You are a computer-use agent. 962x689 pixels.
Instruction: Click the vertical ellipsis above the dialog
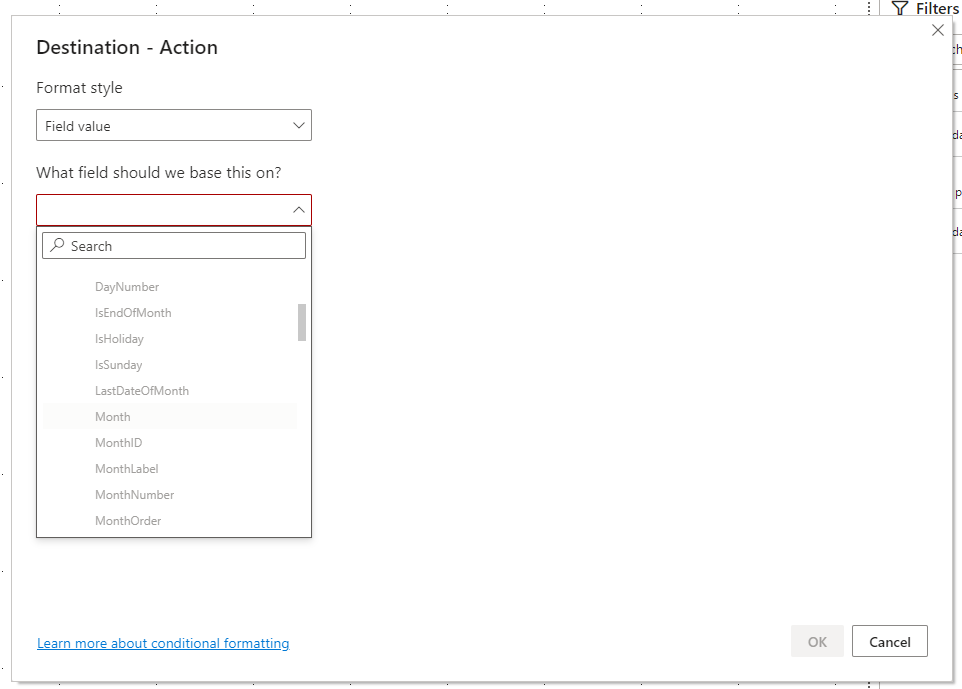pyautogui.click(x=869, y=8)
